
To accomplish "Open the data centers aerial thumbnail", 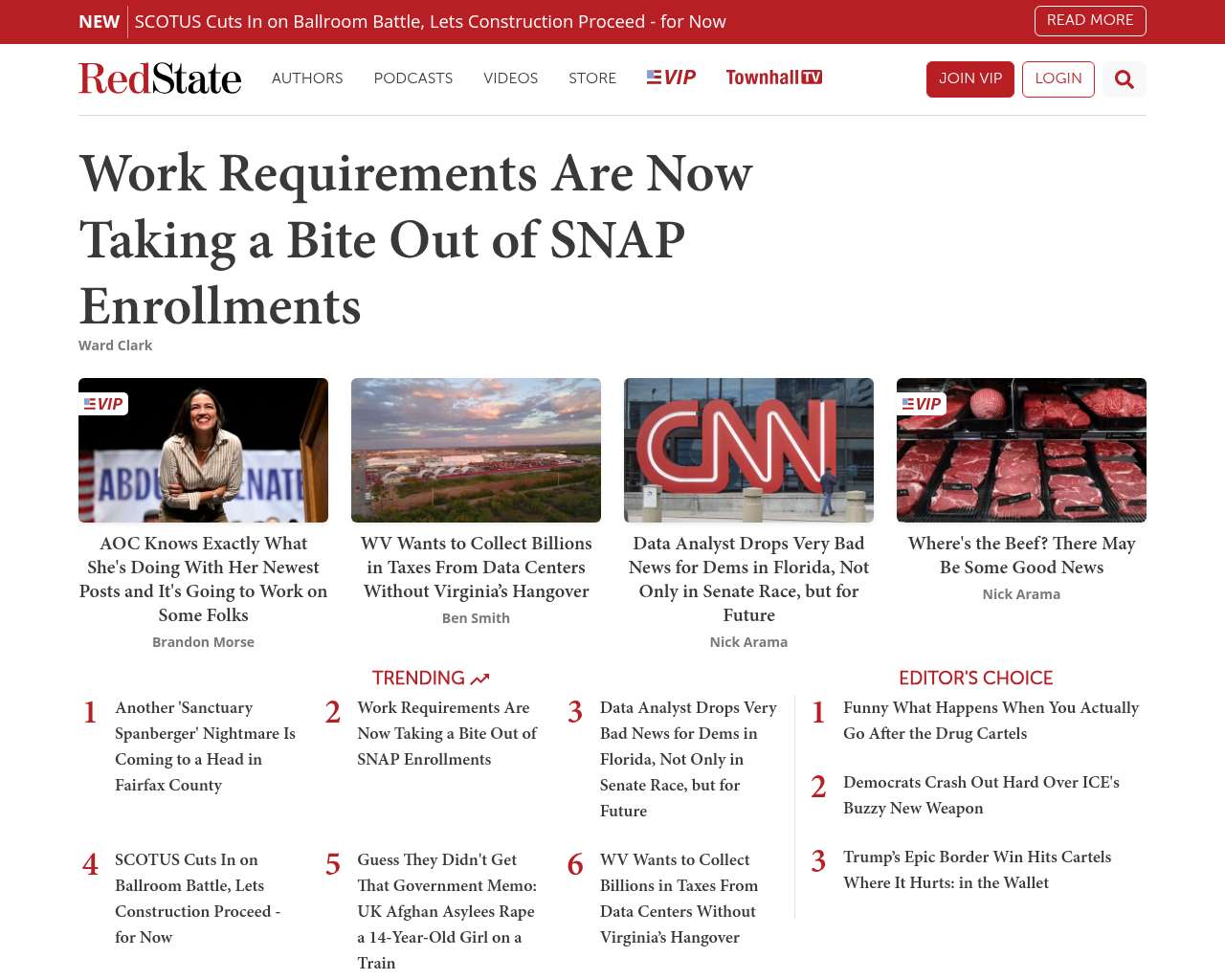I will coord(476,450).
